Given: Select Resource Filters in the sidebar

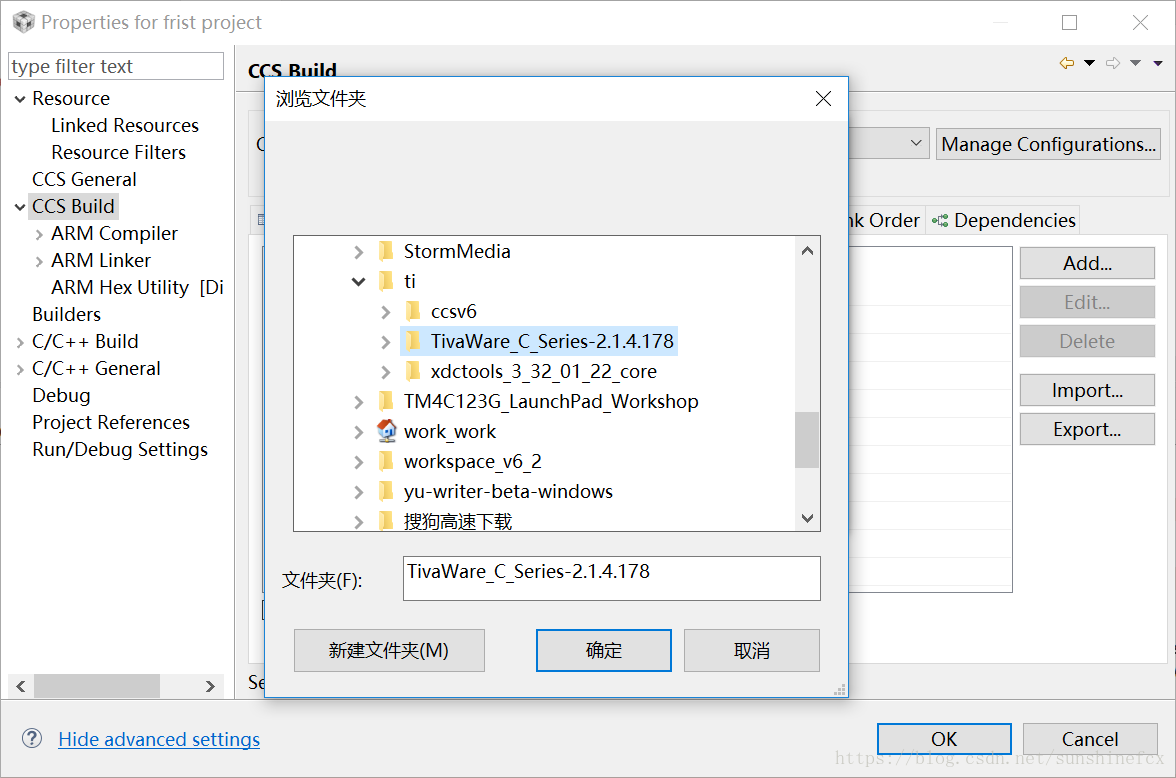Looking at the screenshot, I should pos(118,152).
